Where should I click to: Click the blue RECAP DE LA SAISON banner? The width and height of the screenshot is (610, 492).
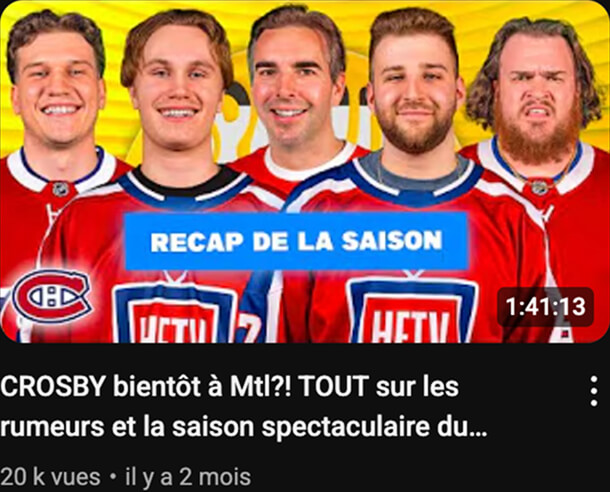coord(296,241)
